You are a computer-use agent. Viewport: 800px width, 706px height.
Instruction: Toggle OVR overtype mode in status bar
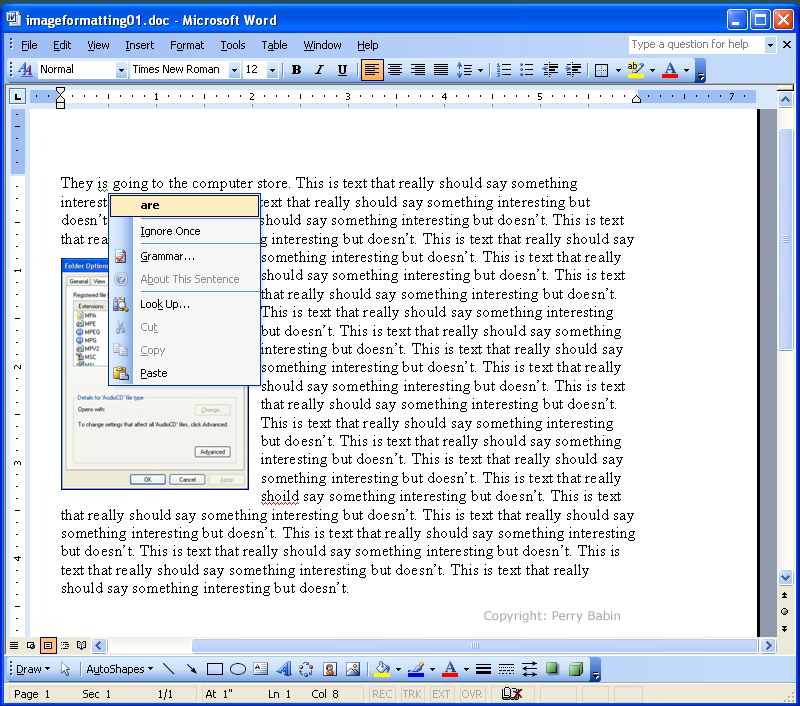tap(471, 694)
